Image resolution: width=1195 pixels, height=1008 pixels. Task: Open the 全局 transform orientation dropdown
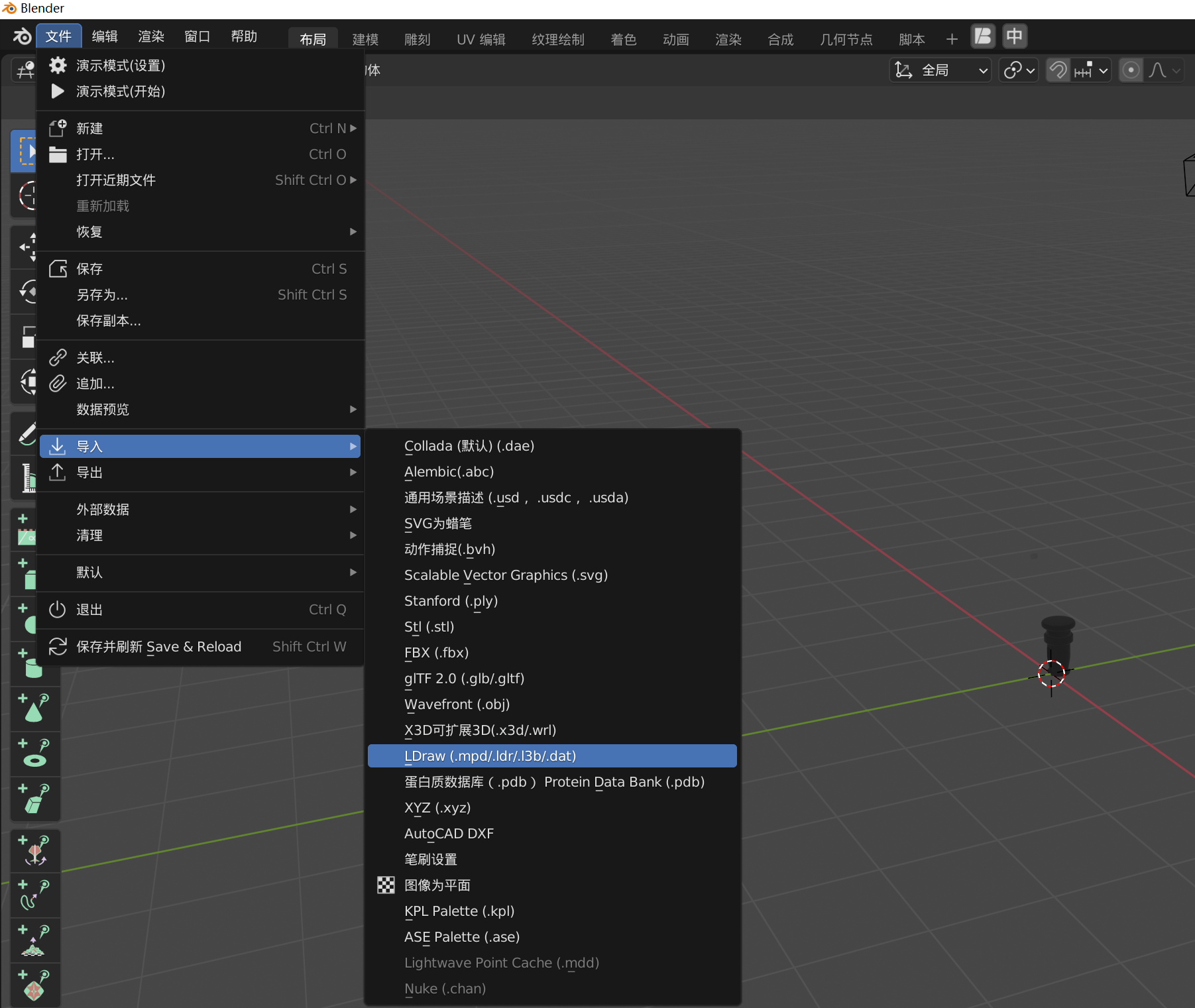[940, 70]
